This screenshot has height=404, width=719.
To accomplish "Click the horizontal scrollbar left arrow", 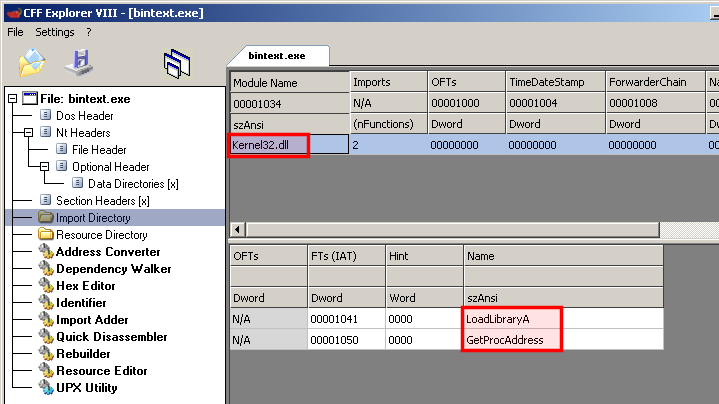I will tap(238, 230).
